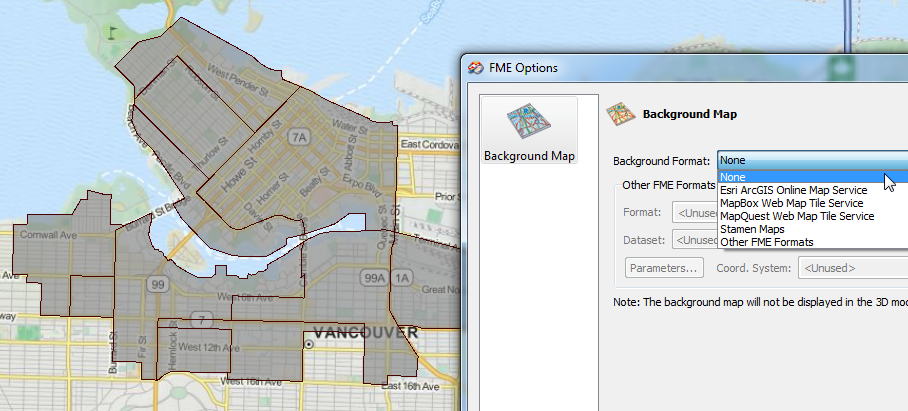Image resolution: width=908 pixels, height=411 pixels.
Task: Click the Background Map heading text
Action: pyautogui.click(x=690, y=114)
